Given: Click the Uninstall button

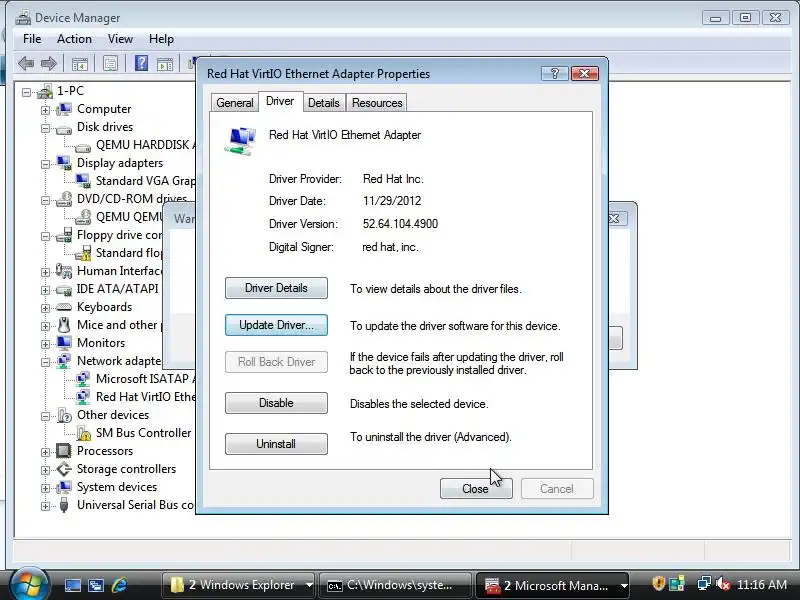Looking at the screenshot, I should (x=276, y=444).
